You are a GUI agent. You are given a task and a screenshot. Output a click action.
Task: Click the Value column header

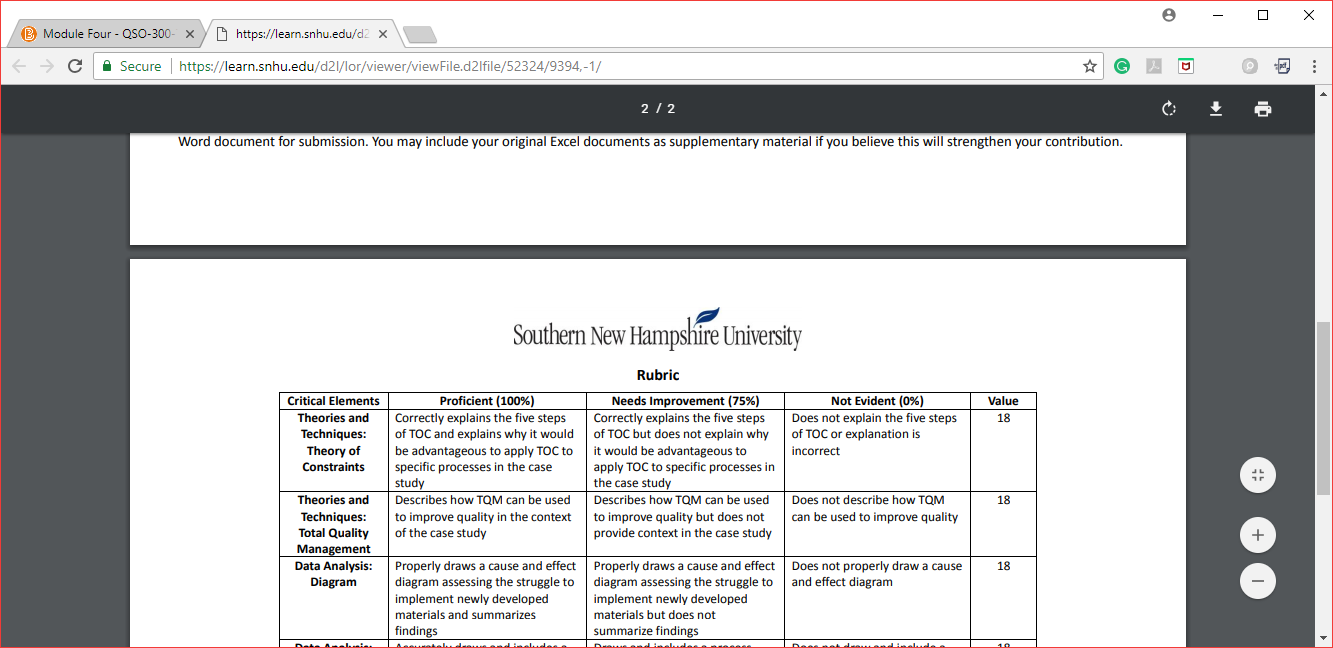tap(1003, 401)
